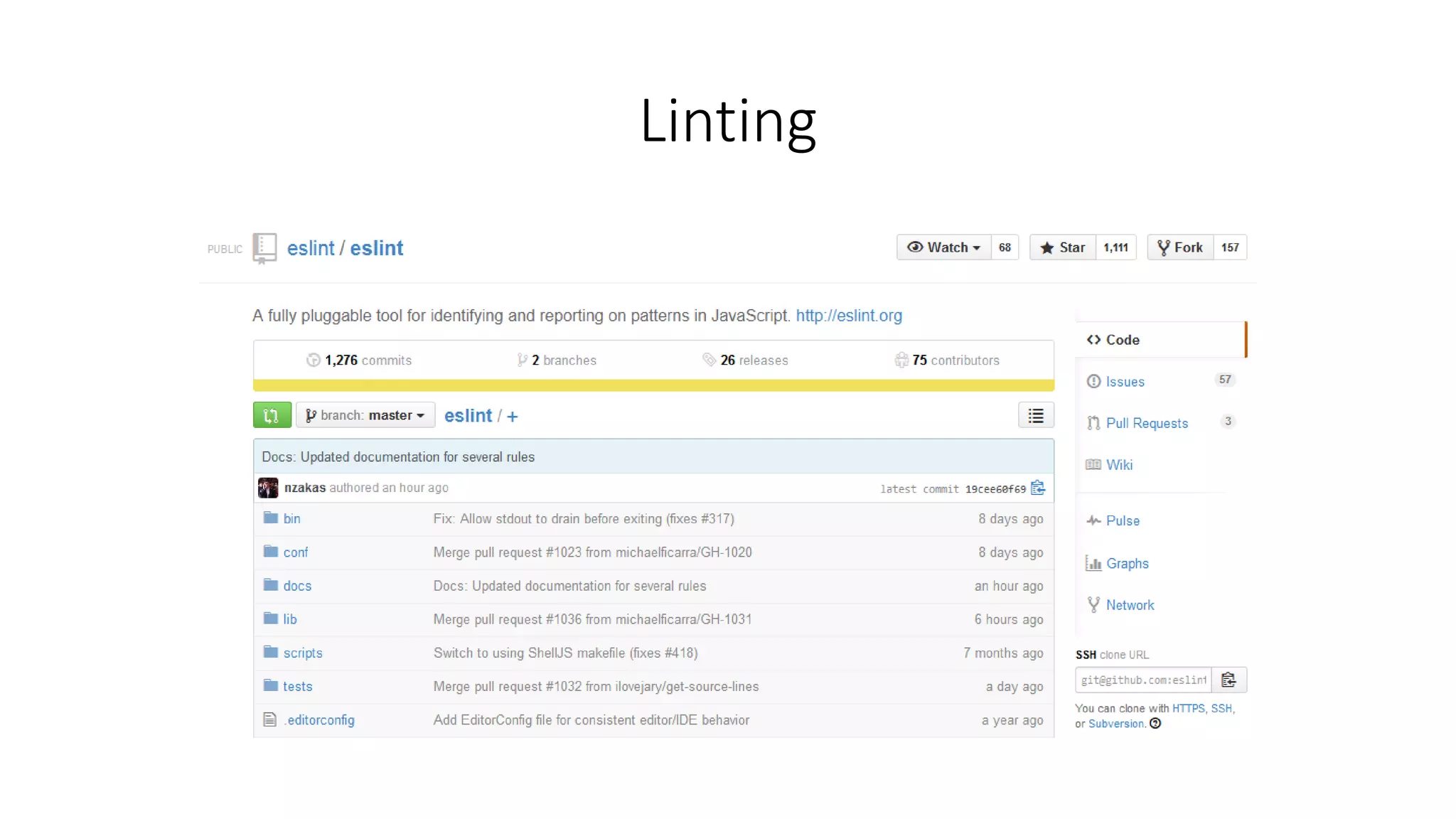View the 75 contributors

tap(947, 360)
